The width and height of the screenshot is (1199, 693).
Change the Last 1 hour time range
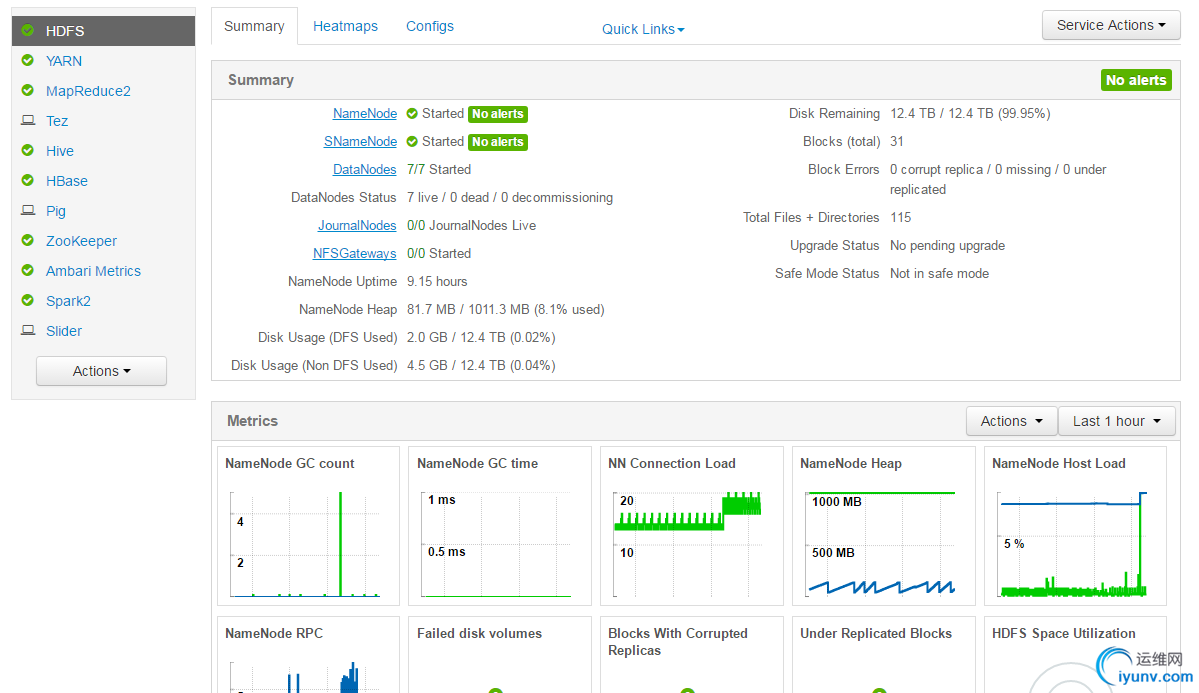click(x=1116, y=421)
